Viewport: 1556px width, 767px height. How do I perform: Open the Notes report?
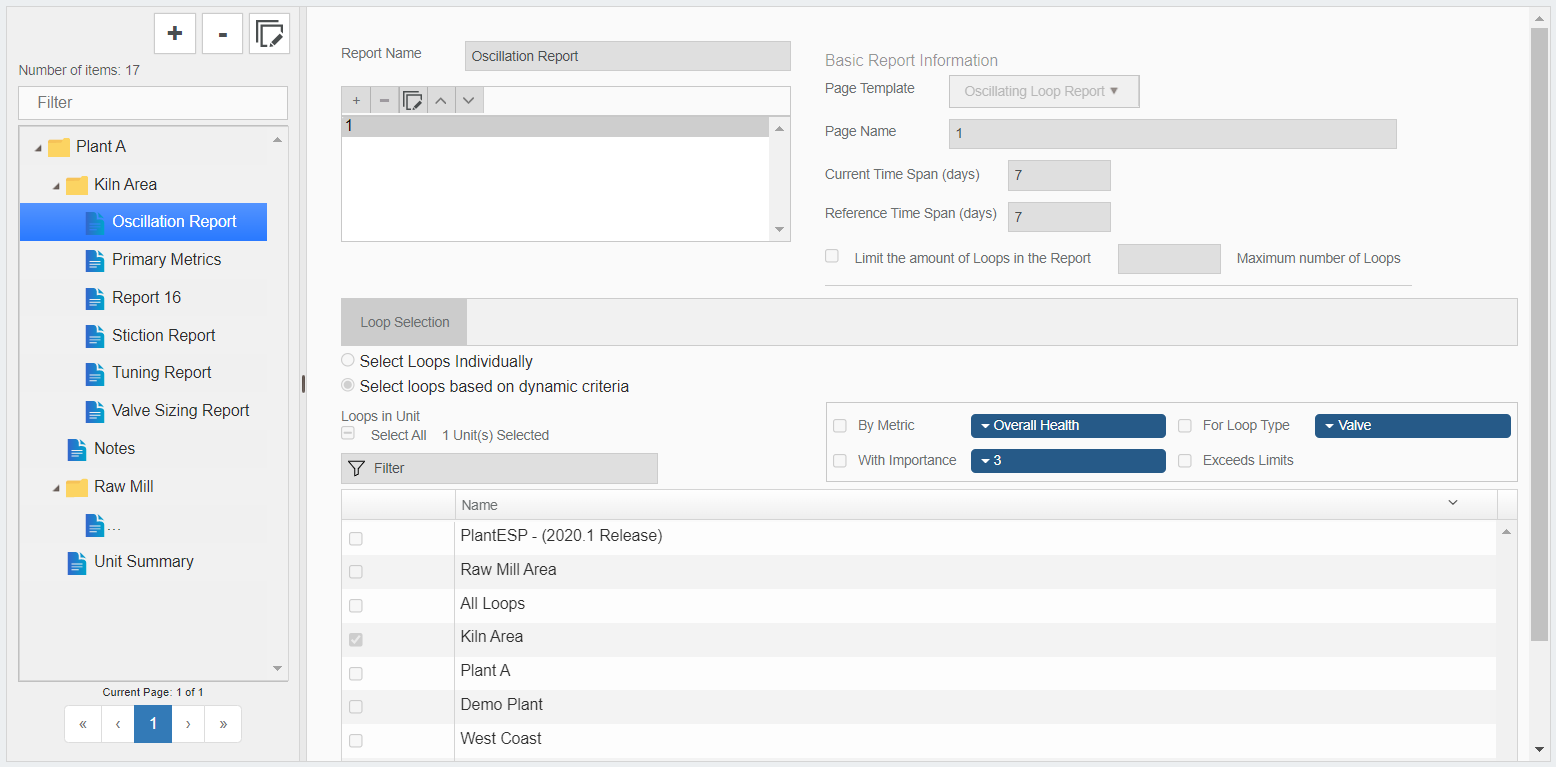[114, 449]
